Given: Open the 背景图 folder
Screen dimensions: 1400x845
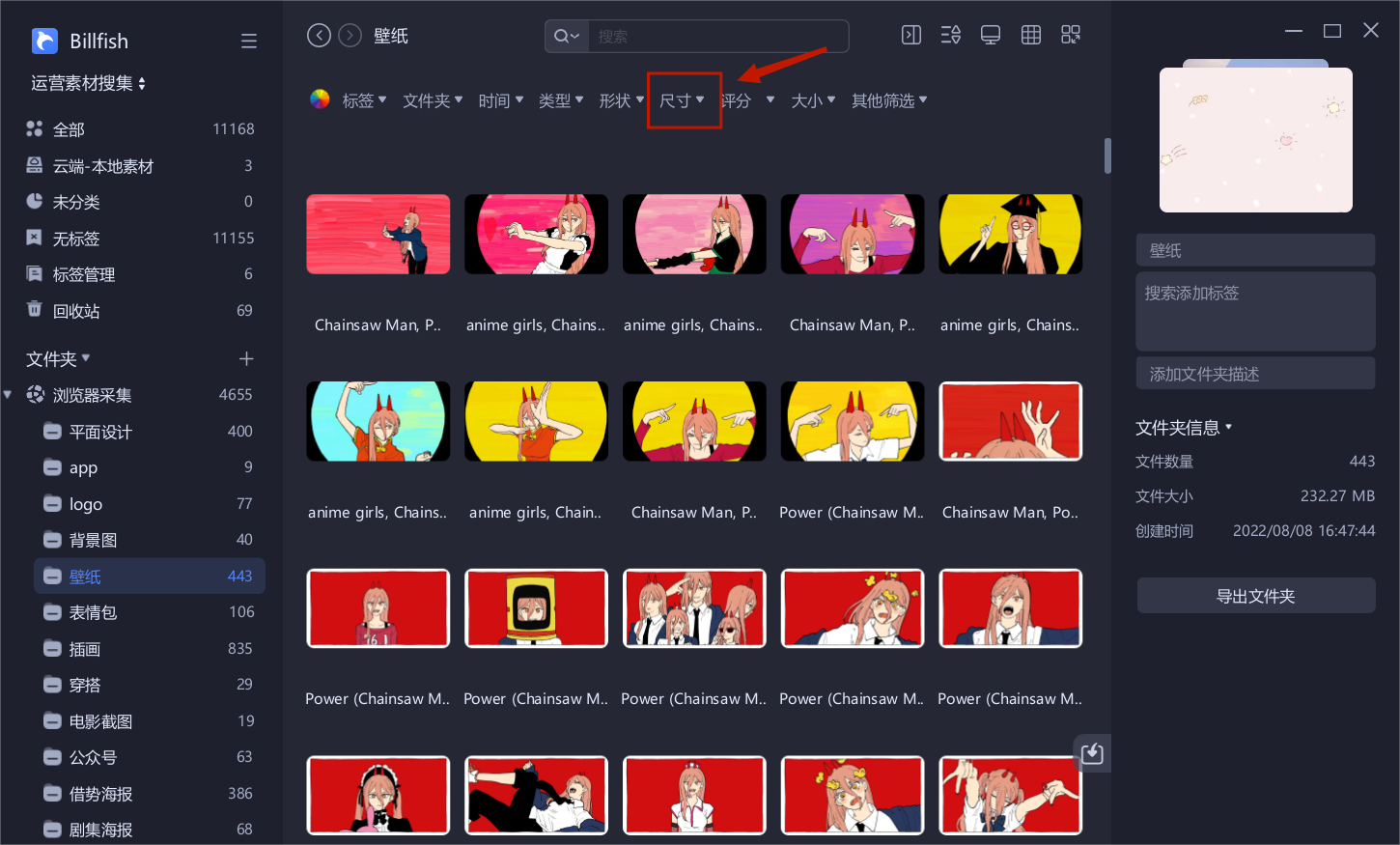Looking at the screenshot, I should pyautogui.click(x=150, y=540).
